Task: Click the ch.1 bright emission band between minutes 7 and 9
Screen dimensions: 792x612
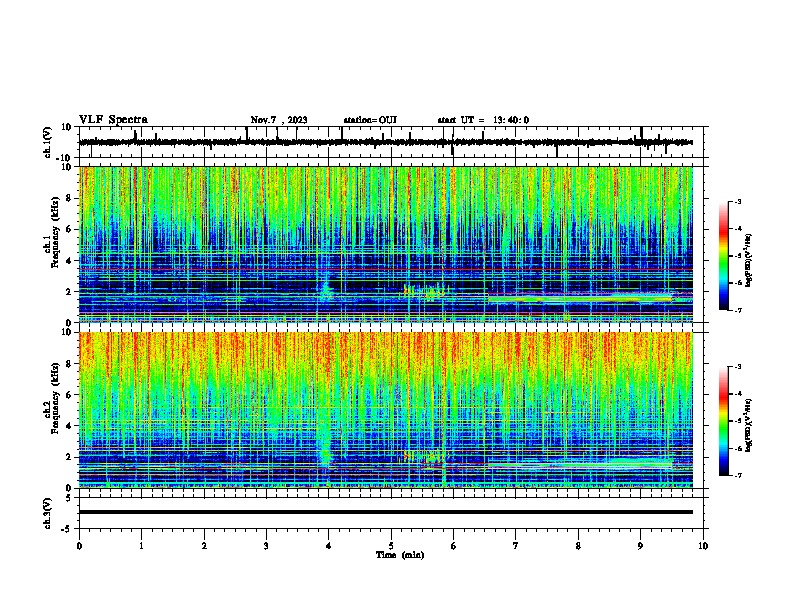Action: click(581, 299)
